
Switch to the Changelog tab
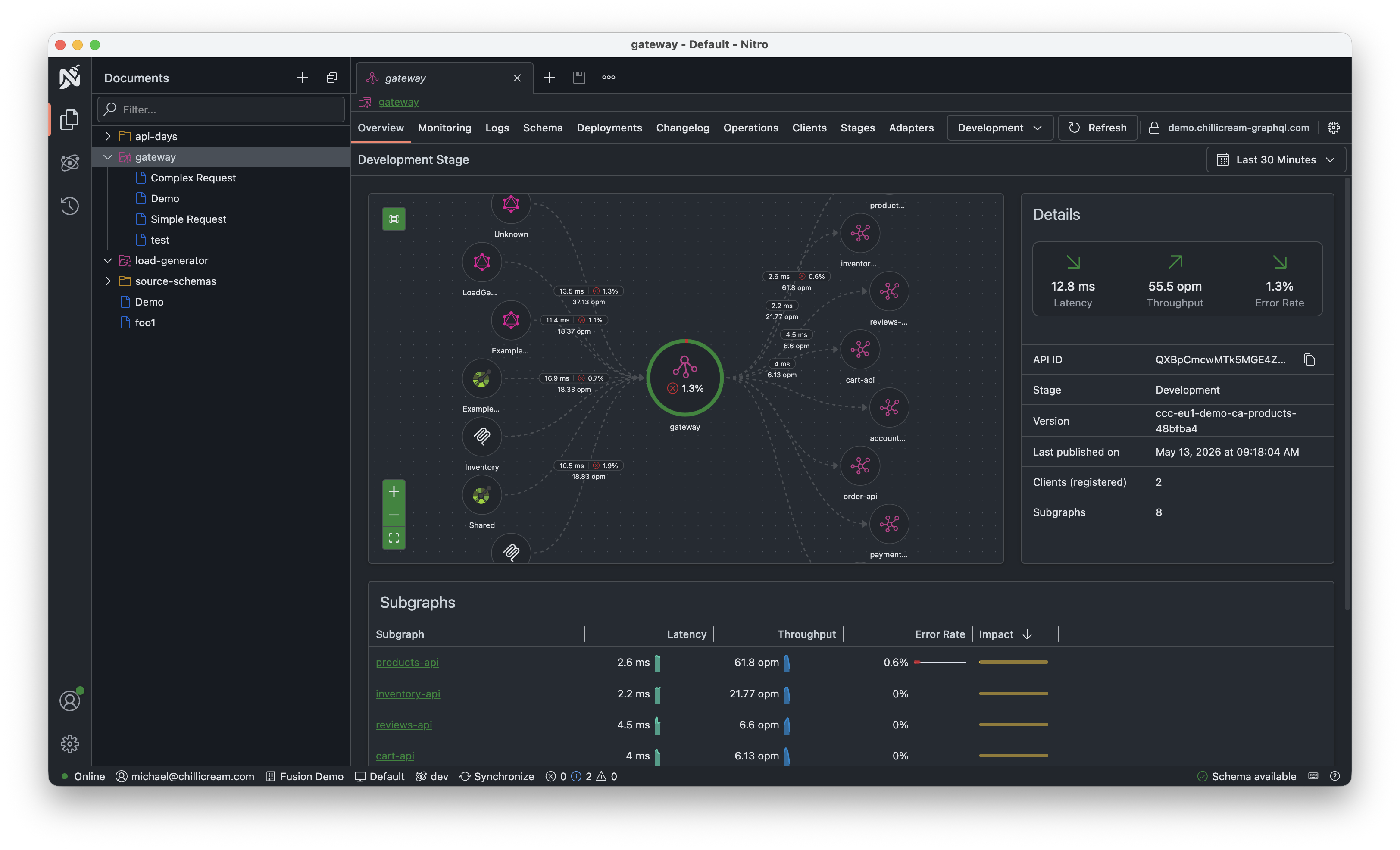[x=682, y=128]
